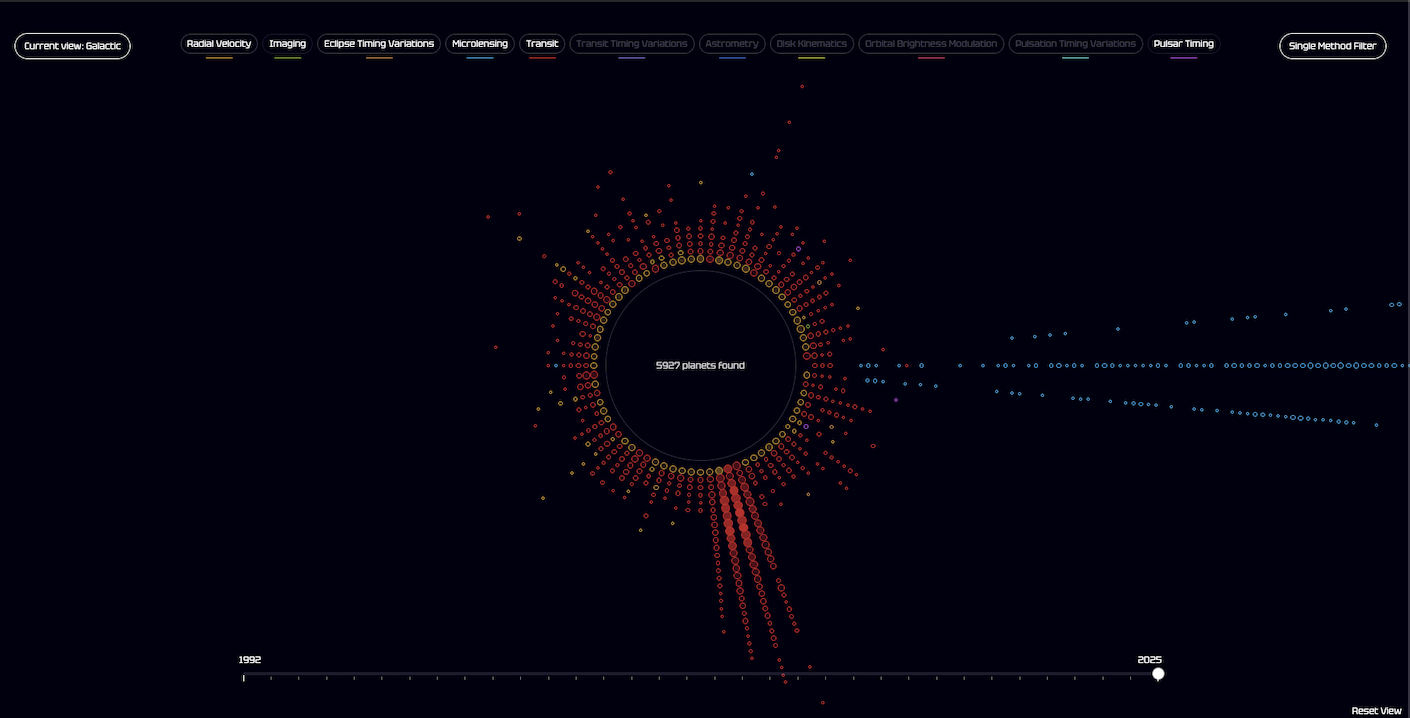Show Disk Kinematics planets
The width and height of the screenshot is (1410, 718).
[x=812, y=44]
